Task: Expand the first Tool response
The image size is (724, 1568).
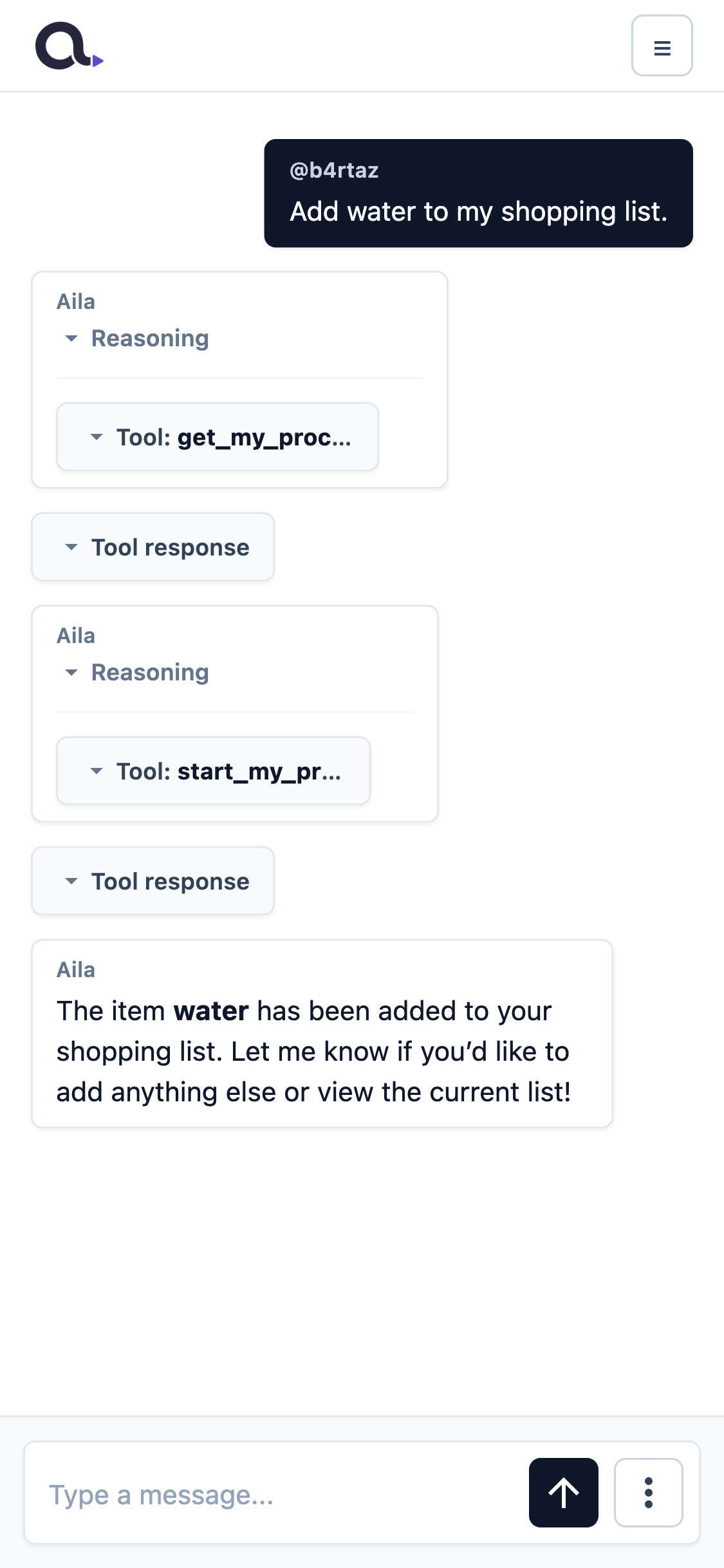Action: tap(153, 547)
